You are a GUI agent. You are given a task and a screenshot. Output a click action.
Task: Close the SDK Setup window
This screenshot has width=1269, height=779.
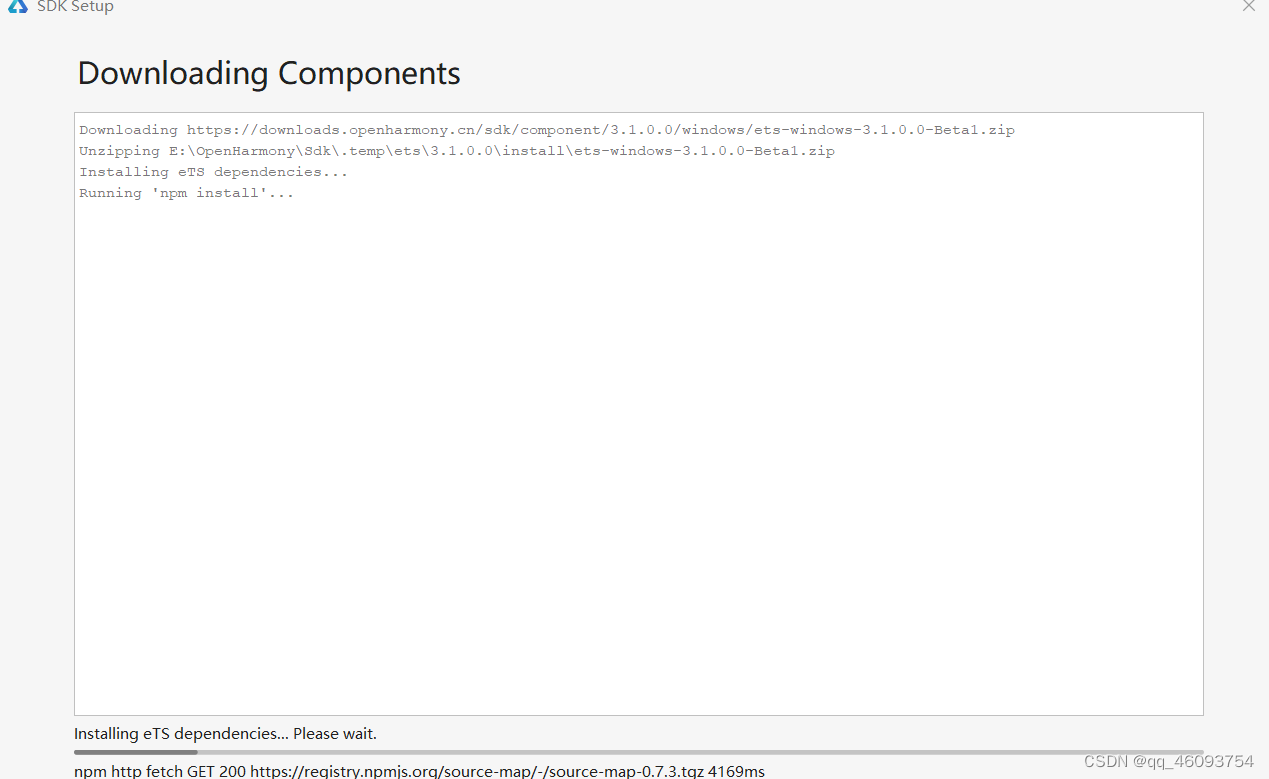click(x=1248, y=6)
